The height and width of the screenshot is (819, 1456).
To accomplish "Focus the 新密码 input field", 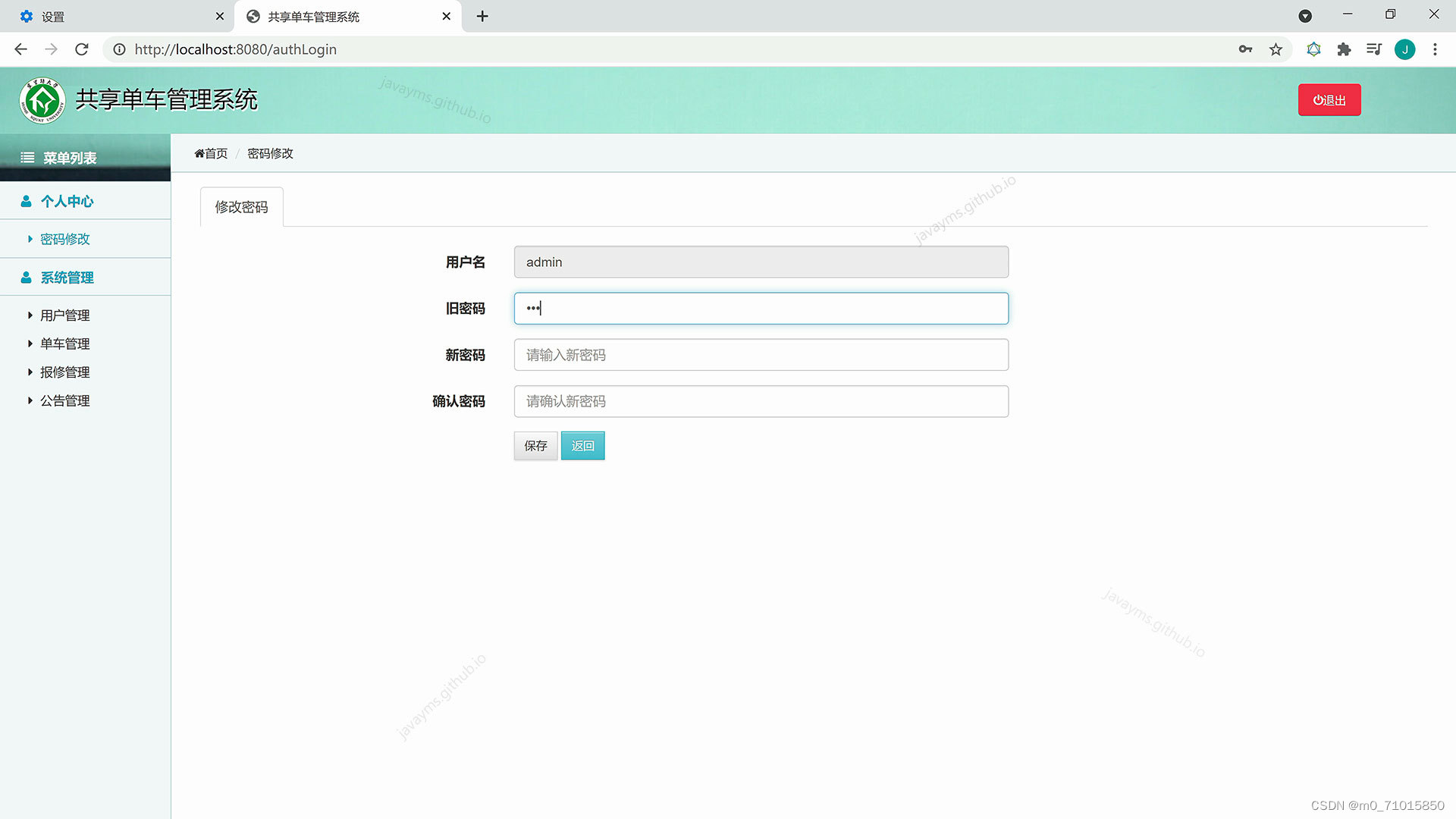I will (x=761, y=355).
